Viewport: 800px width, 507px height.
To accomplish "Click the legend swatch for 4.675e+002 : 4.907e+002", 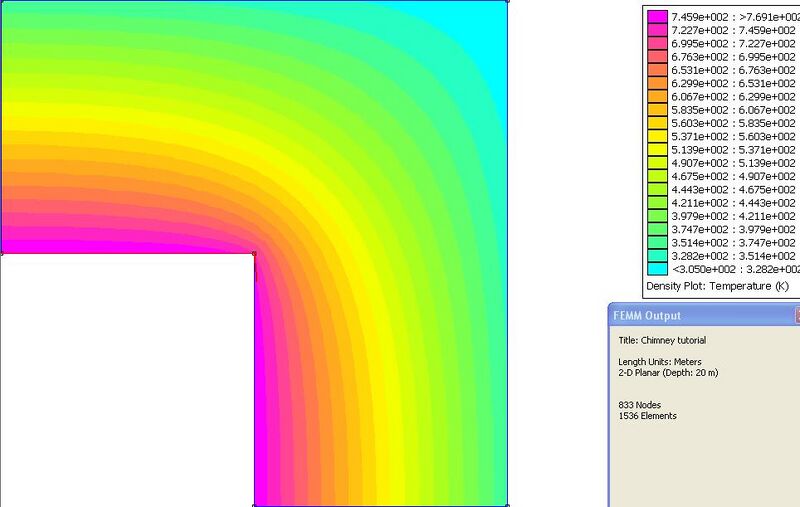I will pos(657,176).
